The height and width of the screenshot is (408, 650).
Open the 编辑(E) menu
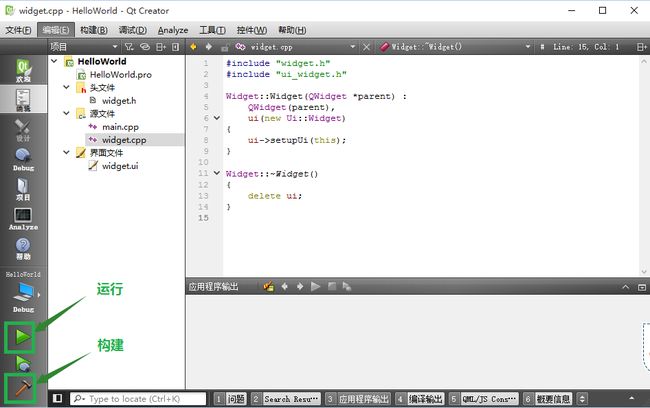pyautogui.click(x=56, y=30)
